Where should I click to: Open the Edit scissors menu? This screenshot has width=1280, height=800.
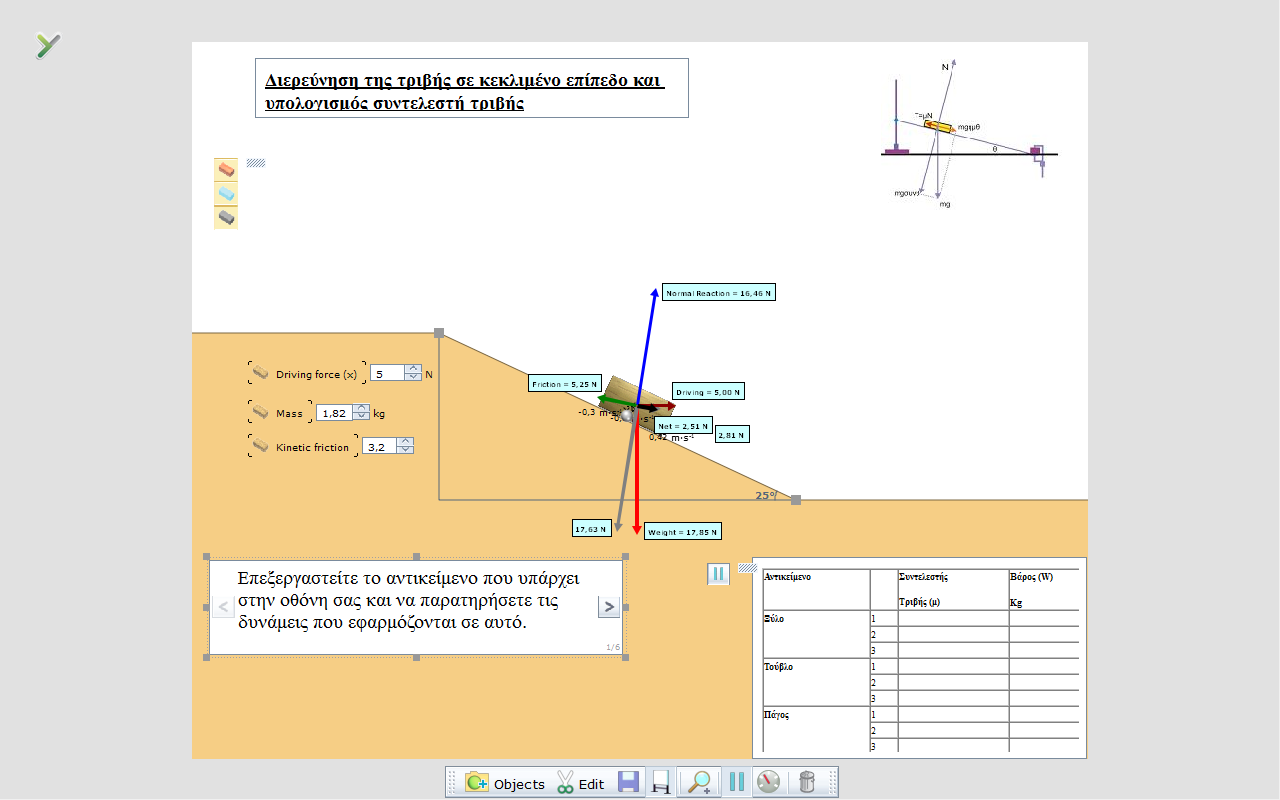(x=580, y=783)
